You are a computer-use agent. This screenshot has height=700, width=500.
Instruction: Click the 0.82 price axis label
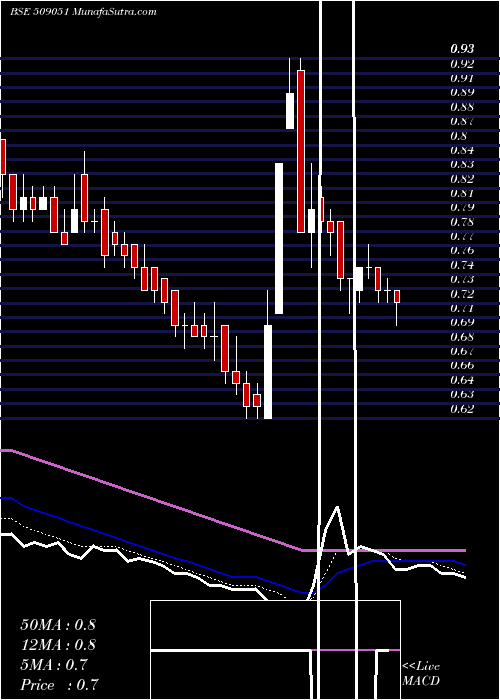[x=462, y=179]
